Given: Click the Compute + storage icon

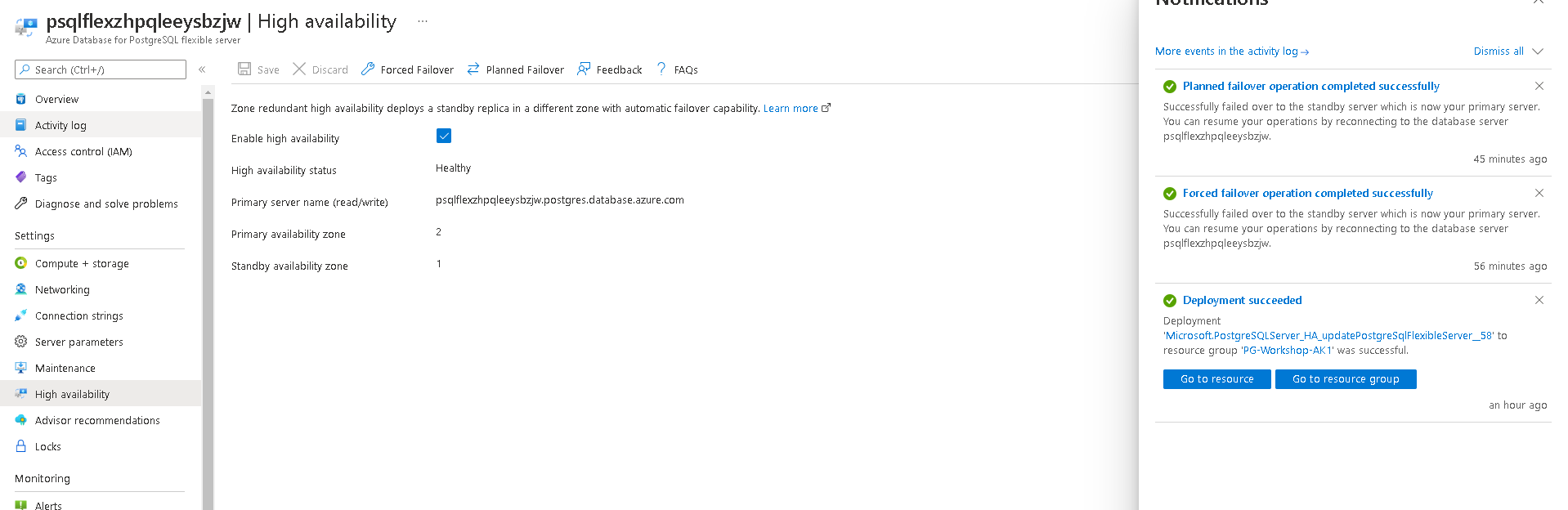Looking at the screenshot, I should [x=21, y=263].
